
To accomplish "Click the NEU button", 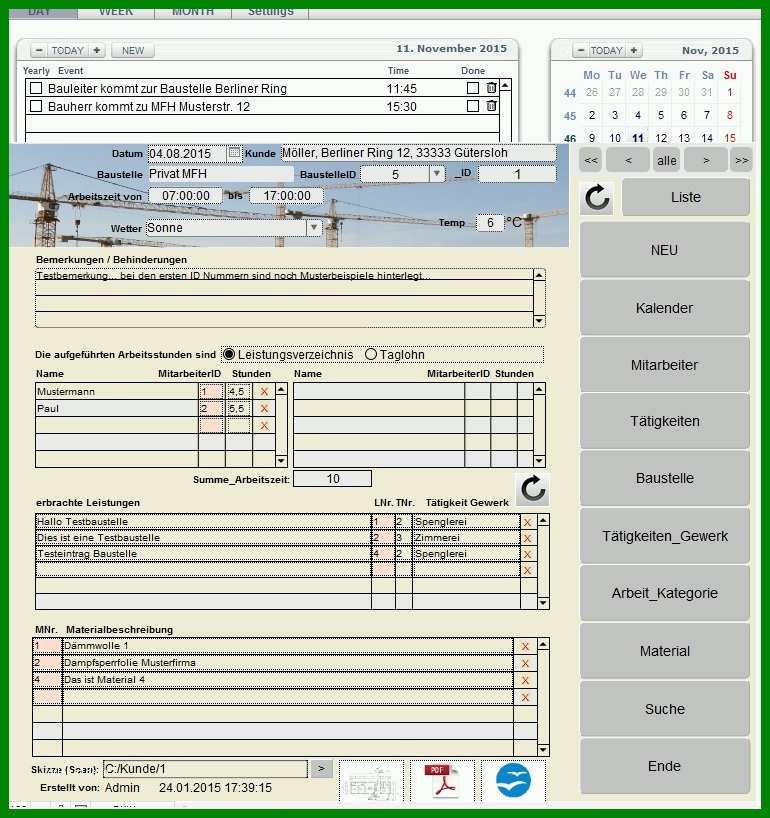I will pyautogui.click(x=664, y=250).
